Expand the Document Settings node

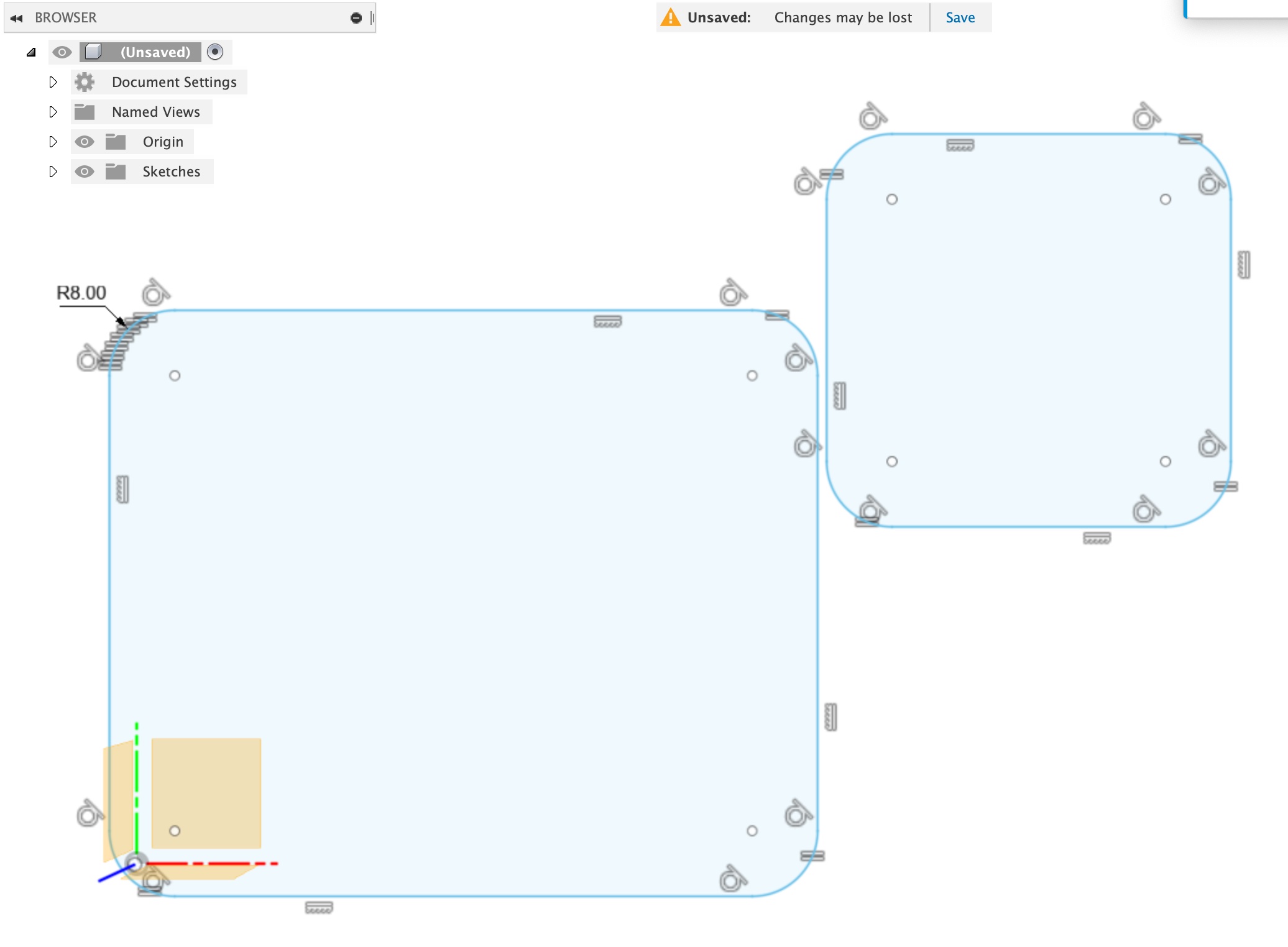click(x=53, y=82)
